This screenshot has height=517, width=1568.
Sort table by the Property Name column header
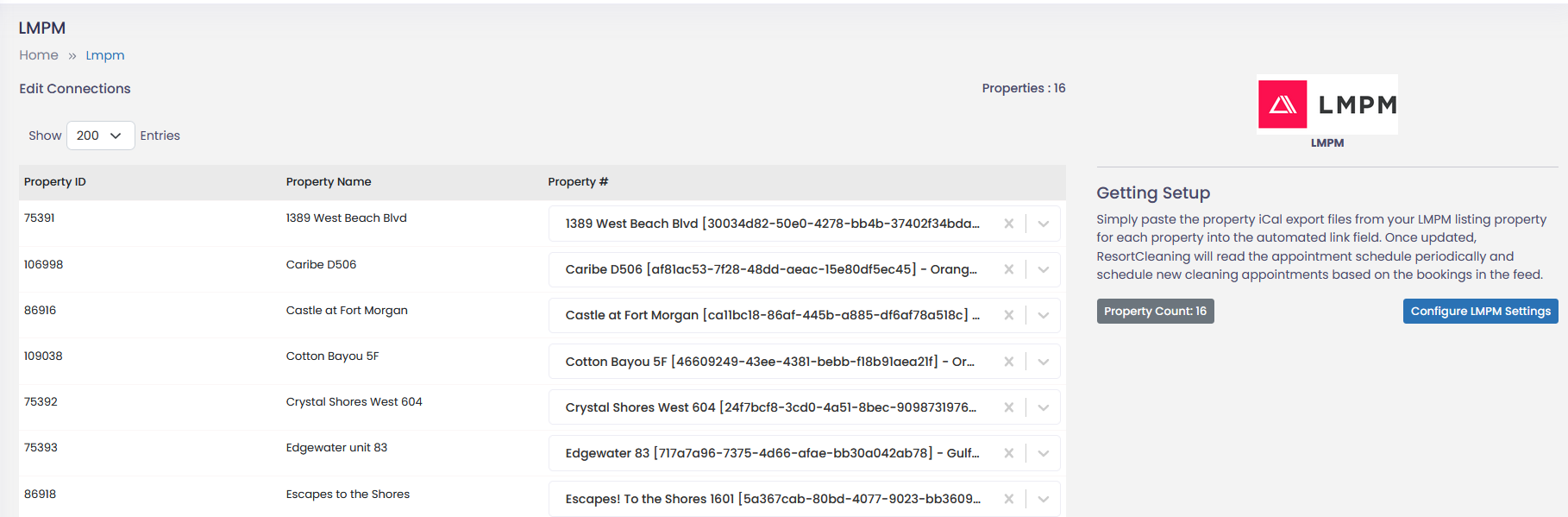coord(328,181)
